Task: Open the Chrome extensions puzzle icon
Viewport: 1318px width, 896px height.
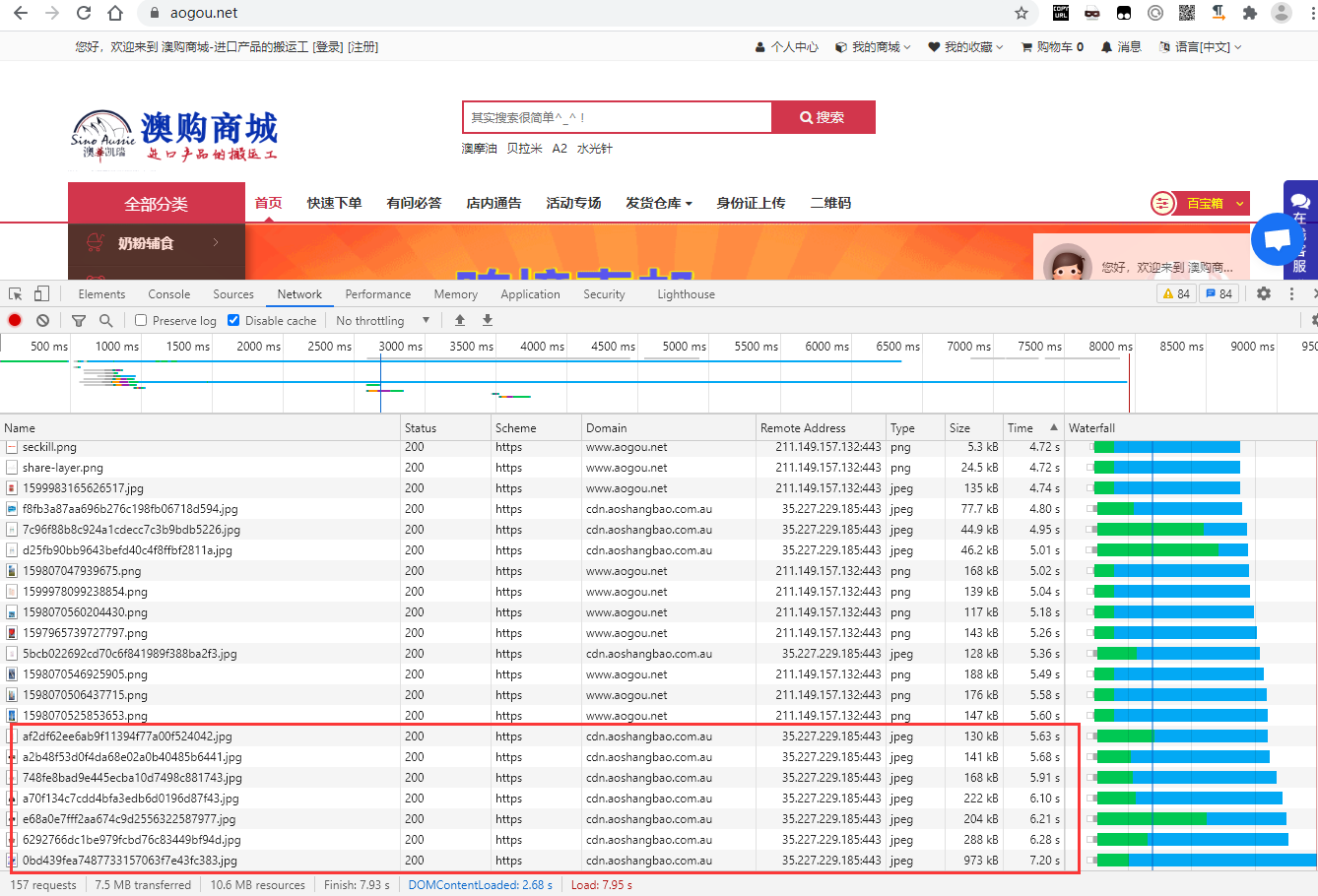Action: pos(1250,13)
